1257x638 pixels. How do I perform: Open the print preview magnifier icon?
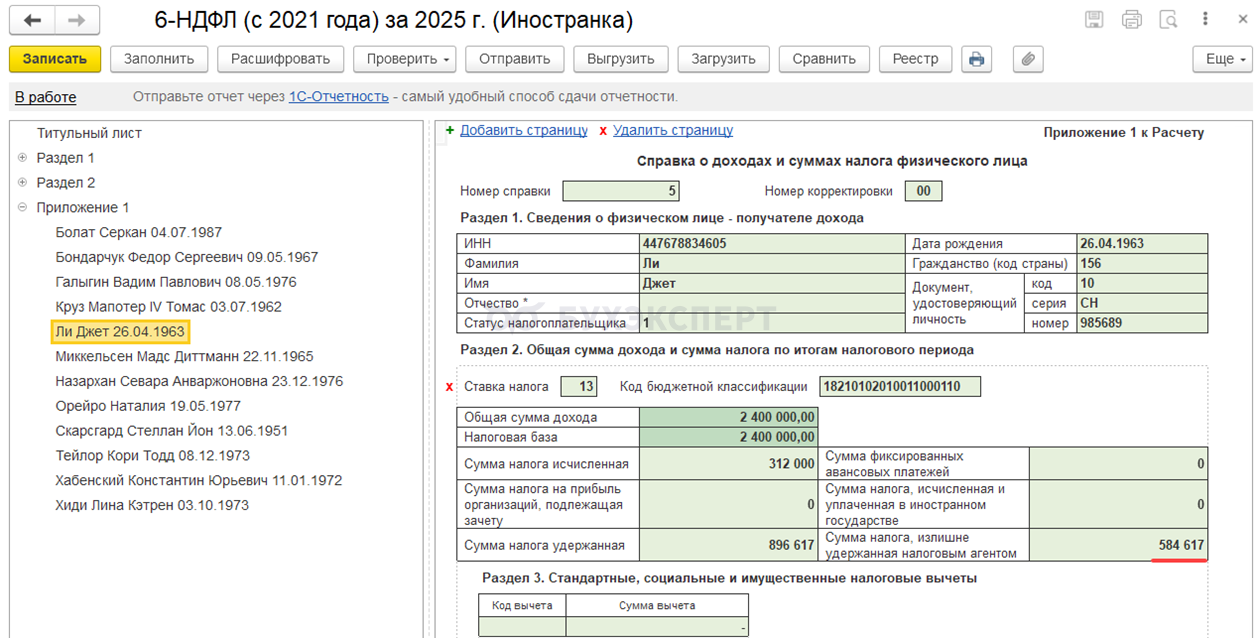click(1167, 20)
